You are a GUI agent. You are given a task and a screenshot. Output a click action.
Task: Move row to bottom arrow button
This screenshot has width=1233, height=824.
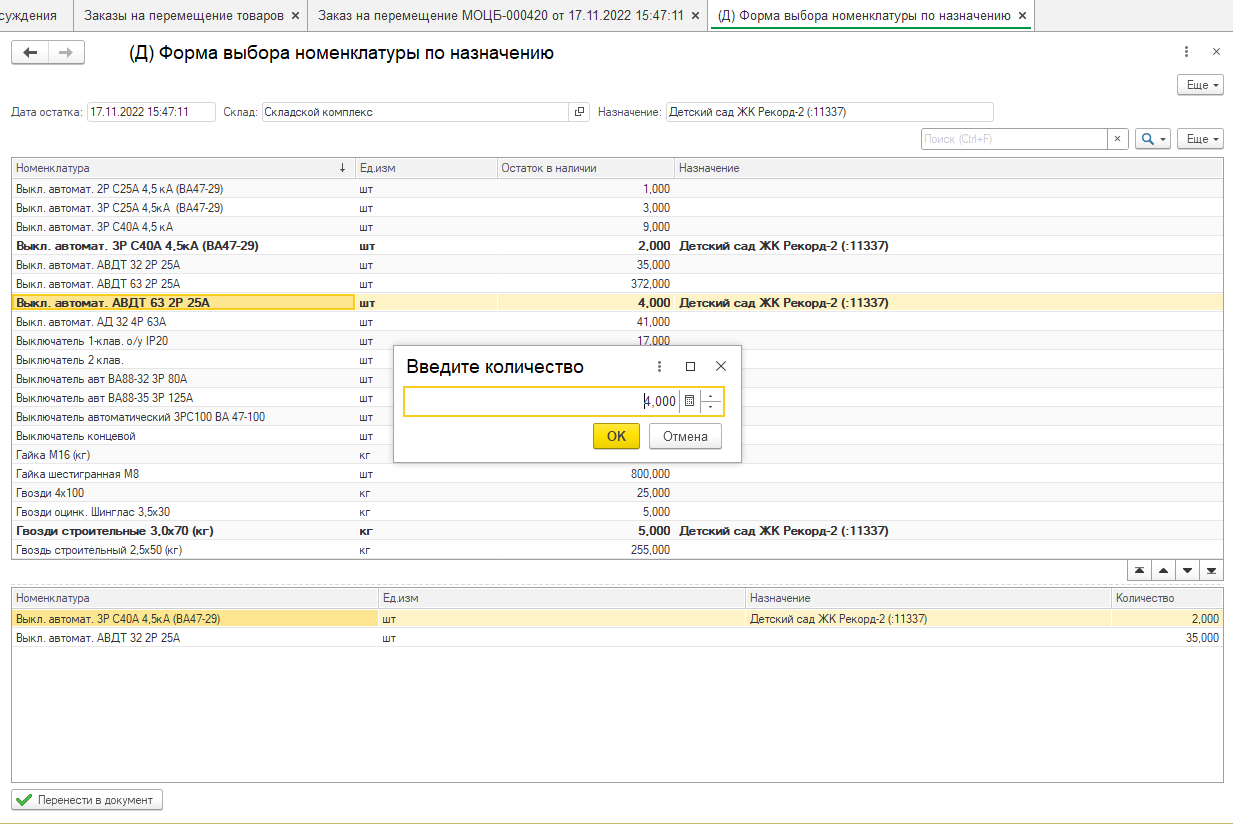click(1211, 570)
